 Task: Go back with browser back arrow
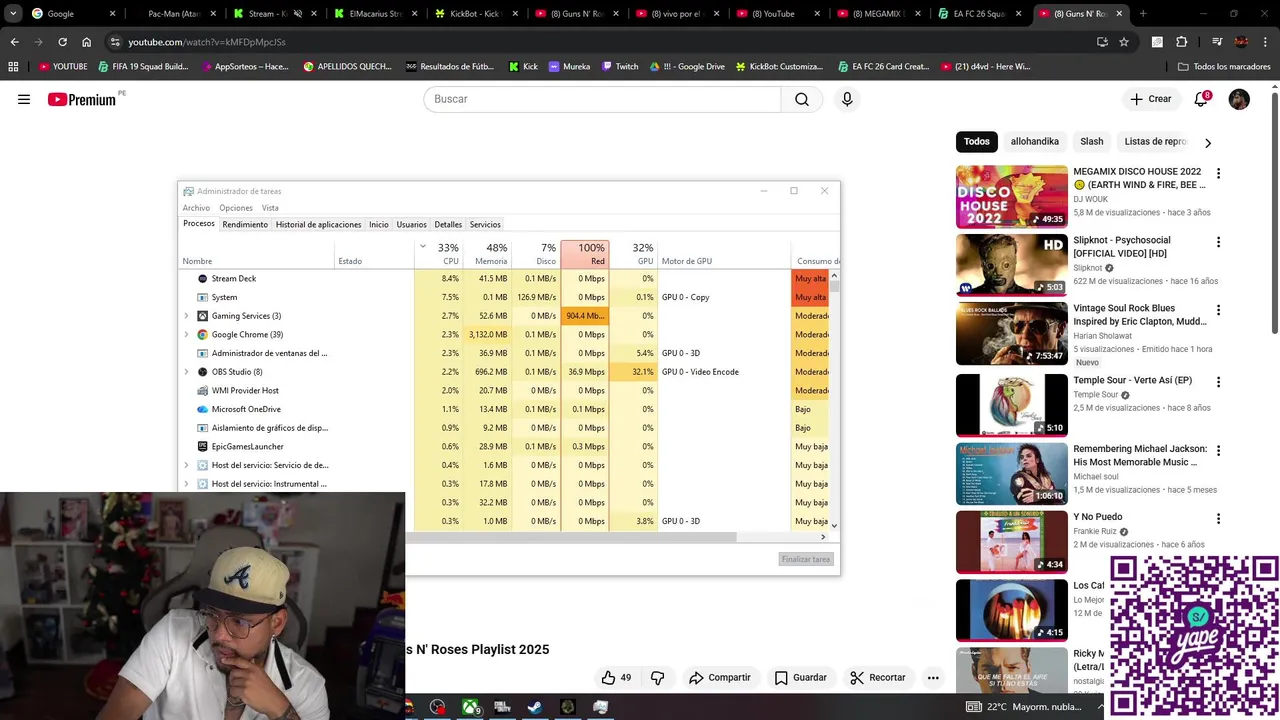[x=14, y=42]
